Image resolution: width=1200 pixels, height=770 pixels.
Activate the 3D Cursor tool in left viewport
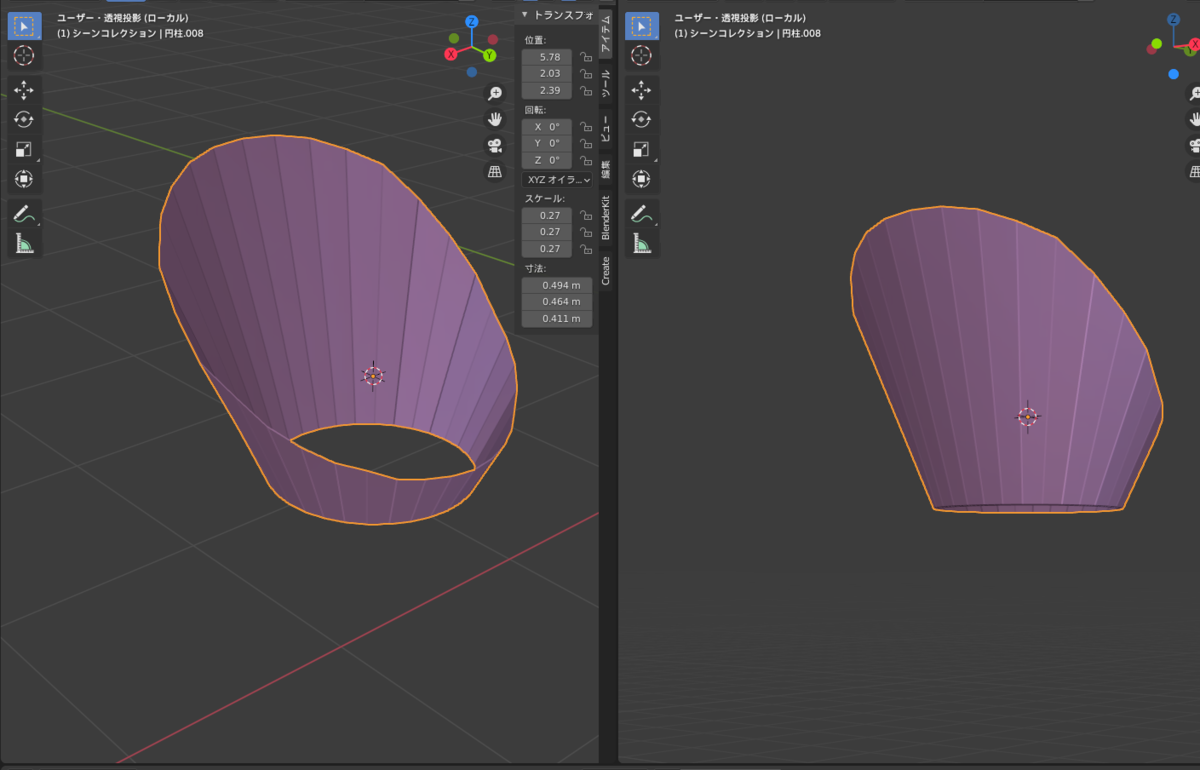coord(25,55)
